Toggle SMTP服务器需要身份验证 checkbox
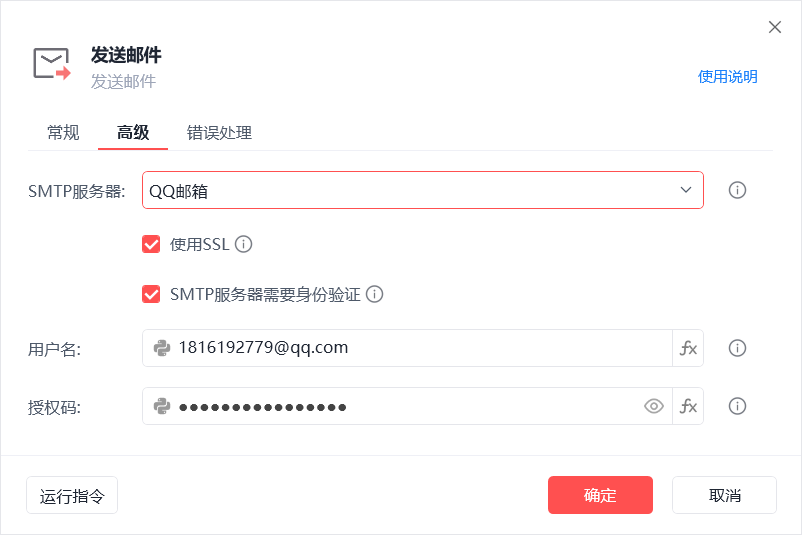Image resolution: width=802 pixels, height=535 pixels. 152,295
